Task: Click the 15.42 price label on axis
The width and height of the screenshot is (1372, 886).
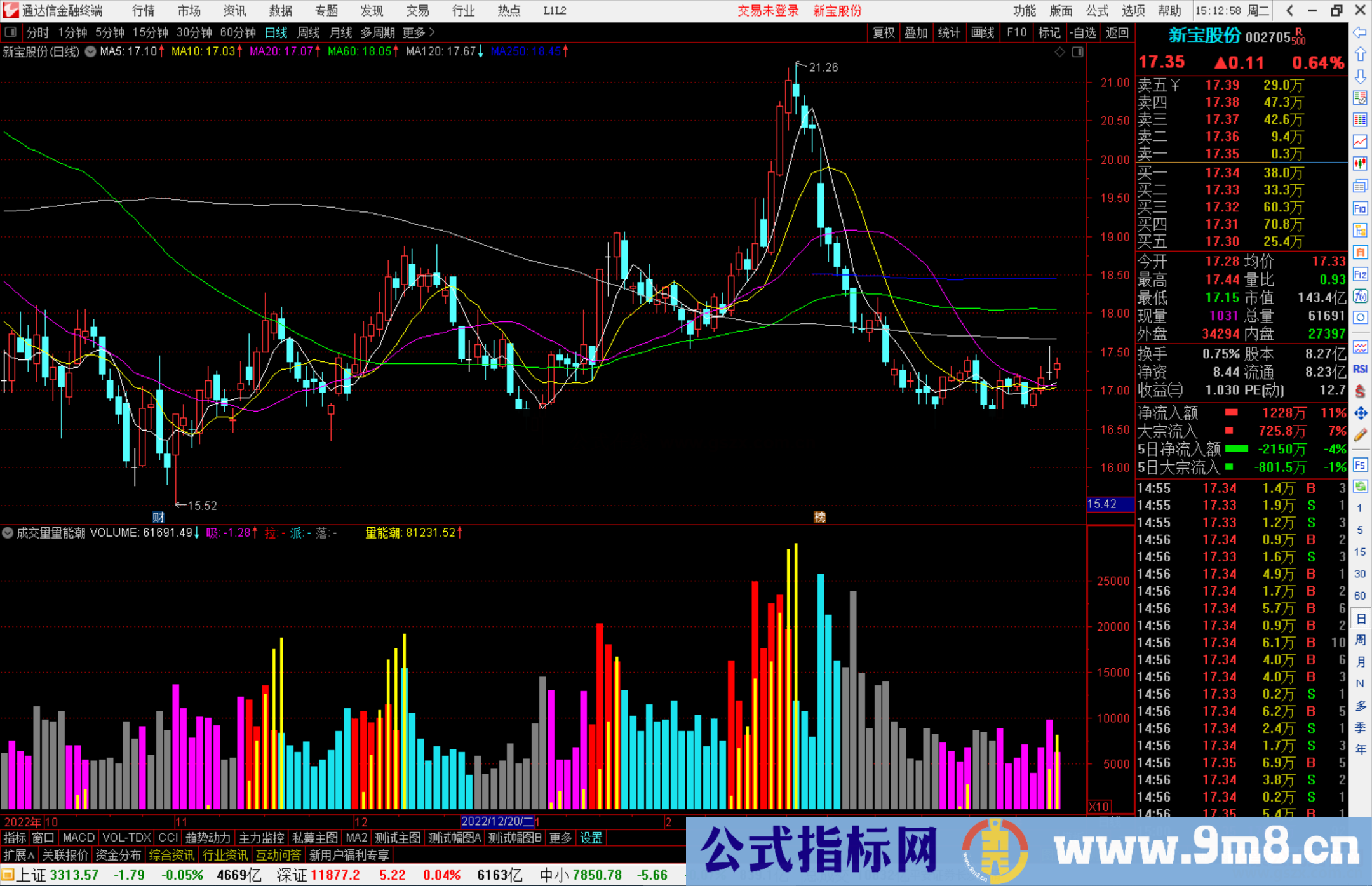Action: coord(1110,504)
